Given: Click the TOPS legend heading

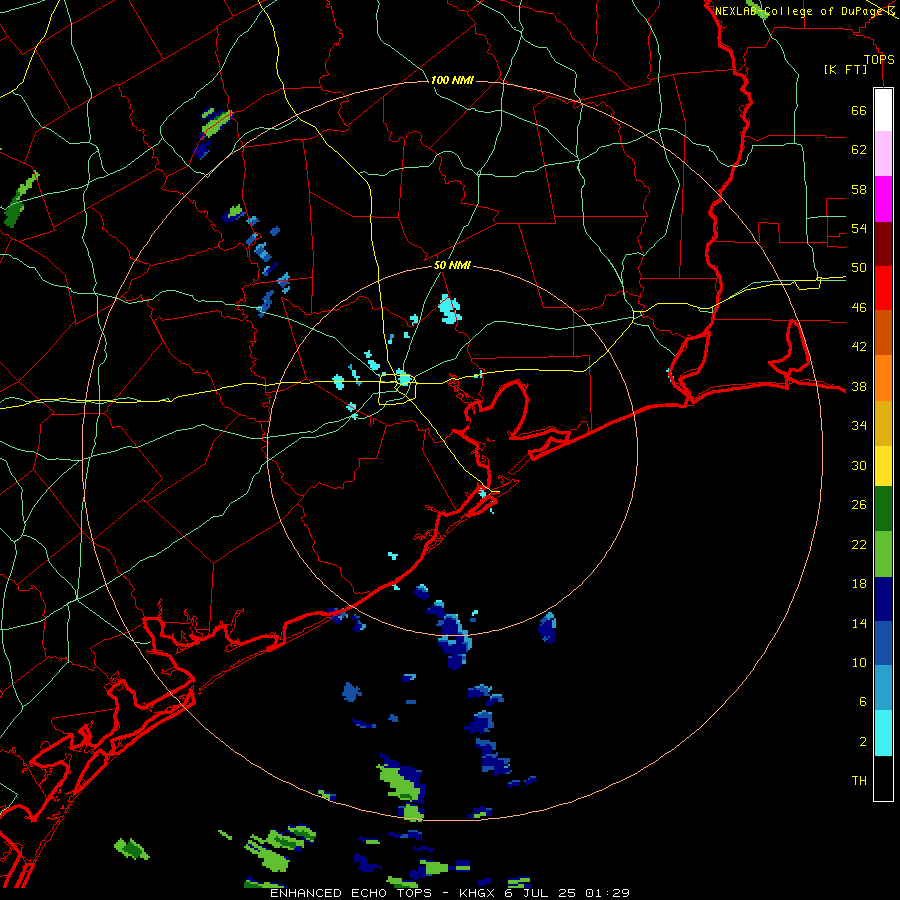Looking at the screenshot, I should 879,60.
